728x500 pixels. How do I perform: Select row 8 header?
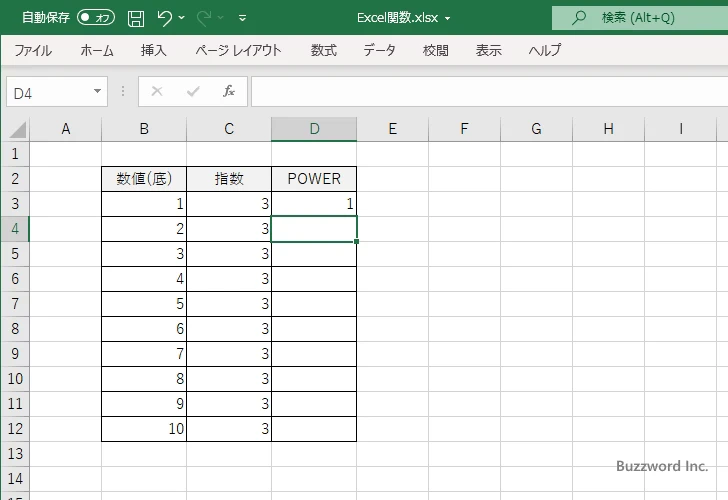tap(15, 329)
